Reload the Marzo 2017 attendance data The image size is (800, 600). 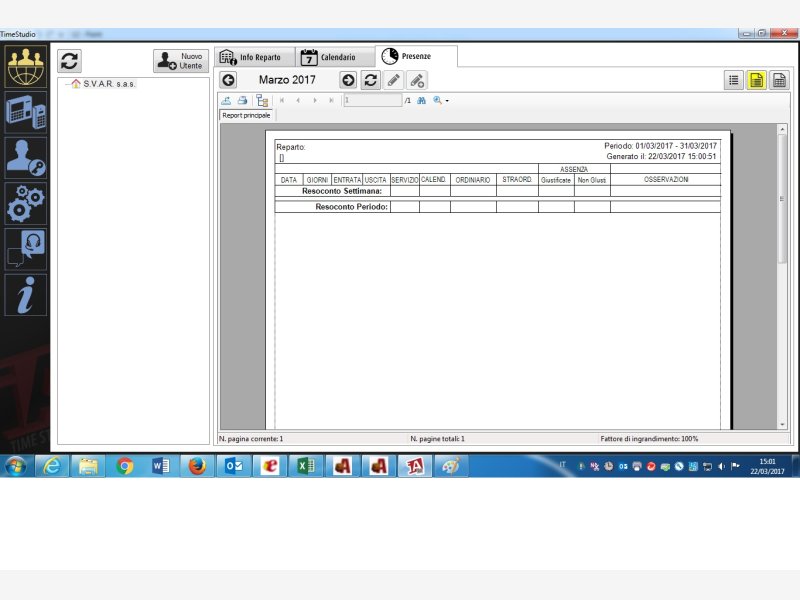(x=371, y=80)
